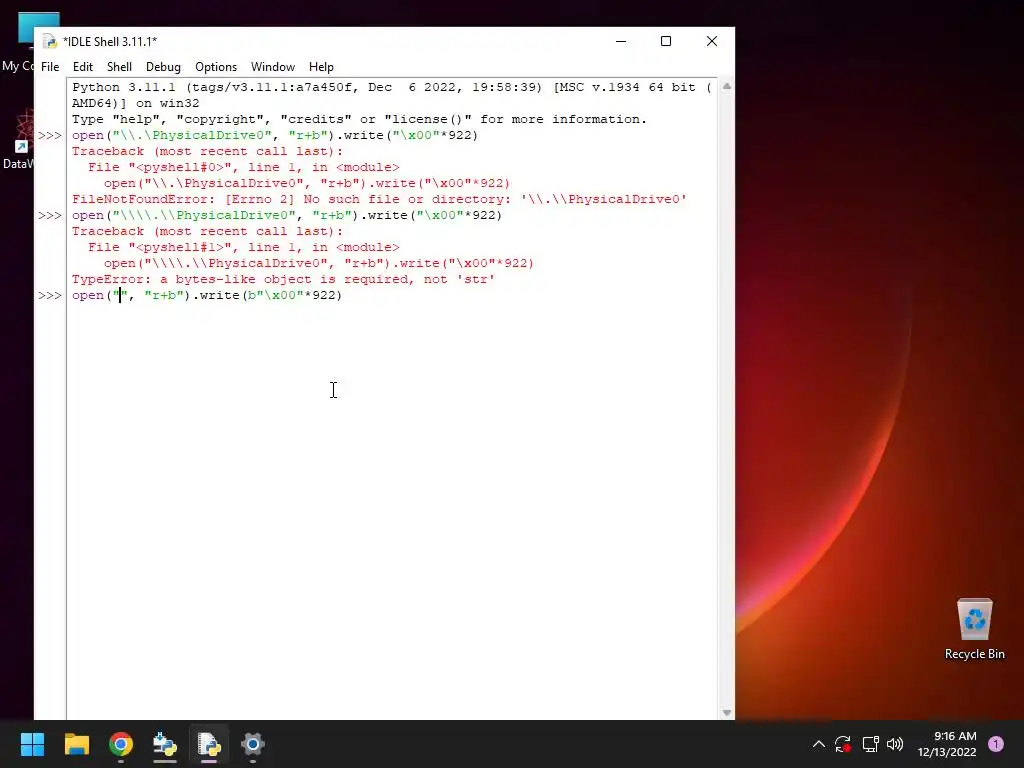
Task: Open Settings gear from the taskbar
Action: tap(253, 744)
